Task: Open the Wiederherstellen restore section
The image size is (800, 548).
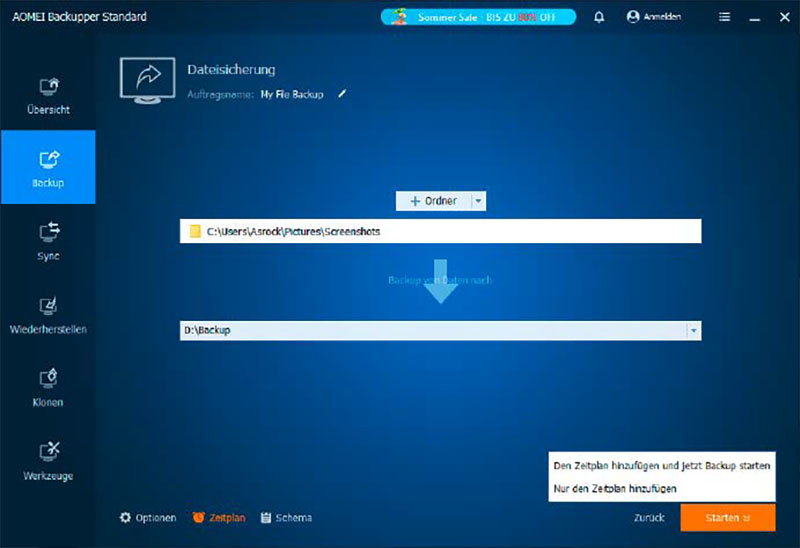Action: [x=48, y=314]
